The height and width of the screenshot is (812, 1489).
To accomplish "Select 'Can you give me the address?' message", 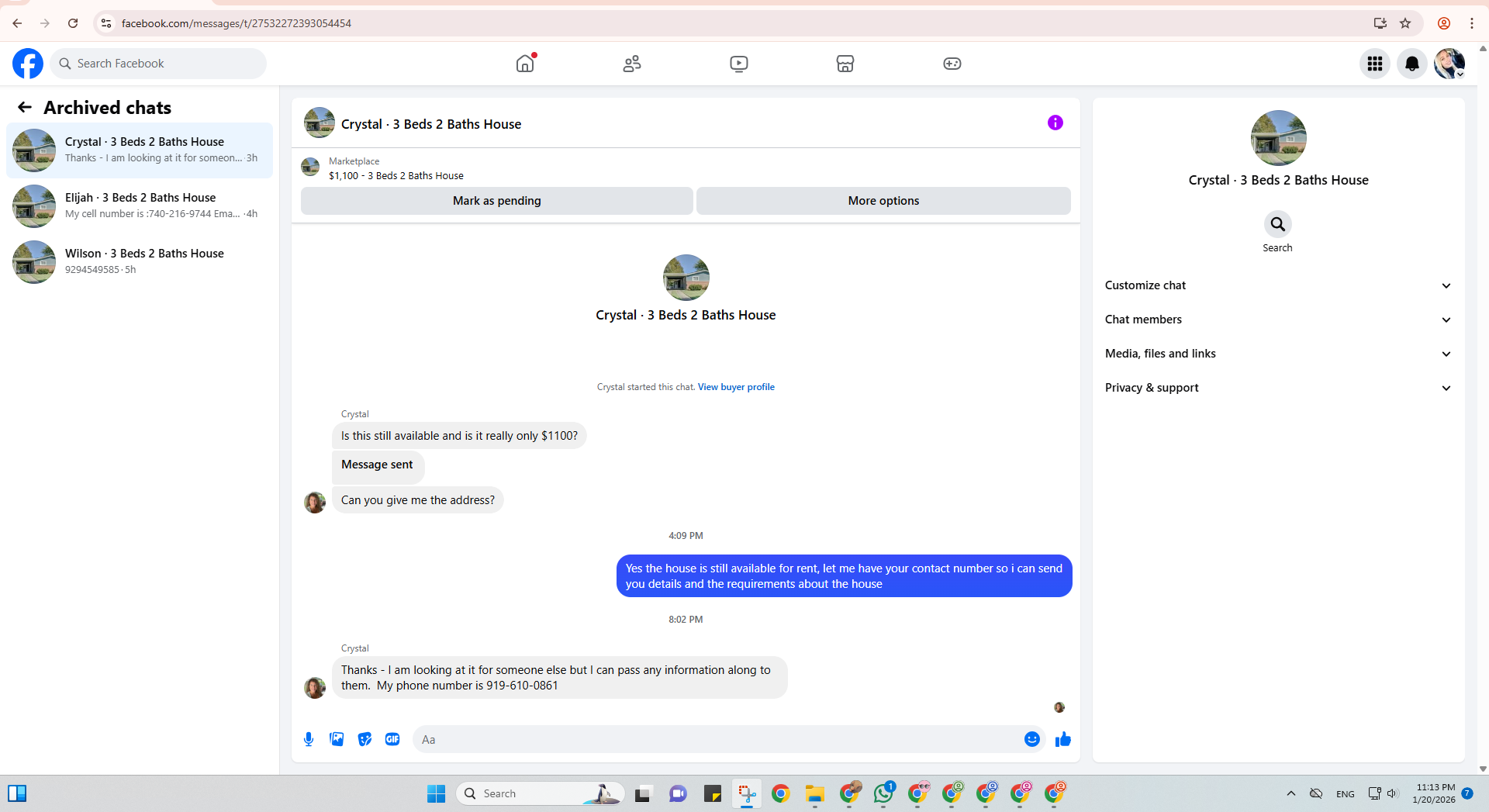I will tap(418, 500).
